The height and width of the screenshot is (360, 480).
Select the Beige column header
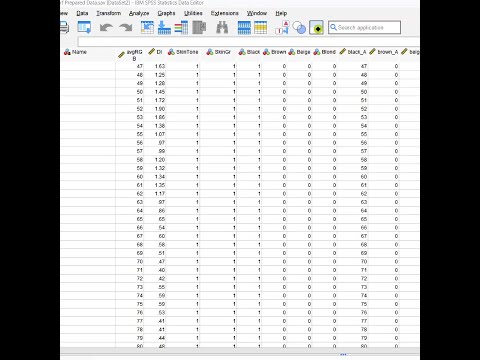(299, 54)
